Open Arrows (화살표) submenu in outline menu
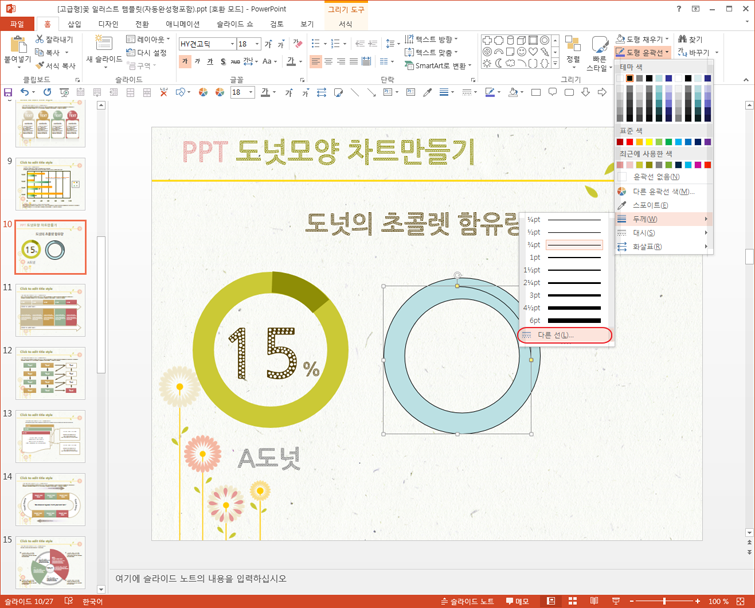The height and width of the screenshot is (608, 755). [664, 247]
